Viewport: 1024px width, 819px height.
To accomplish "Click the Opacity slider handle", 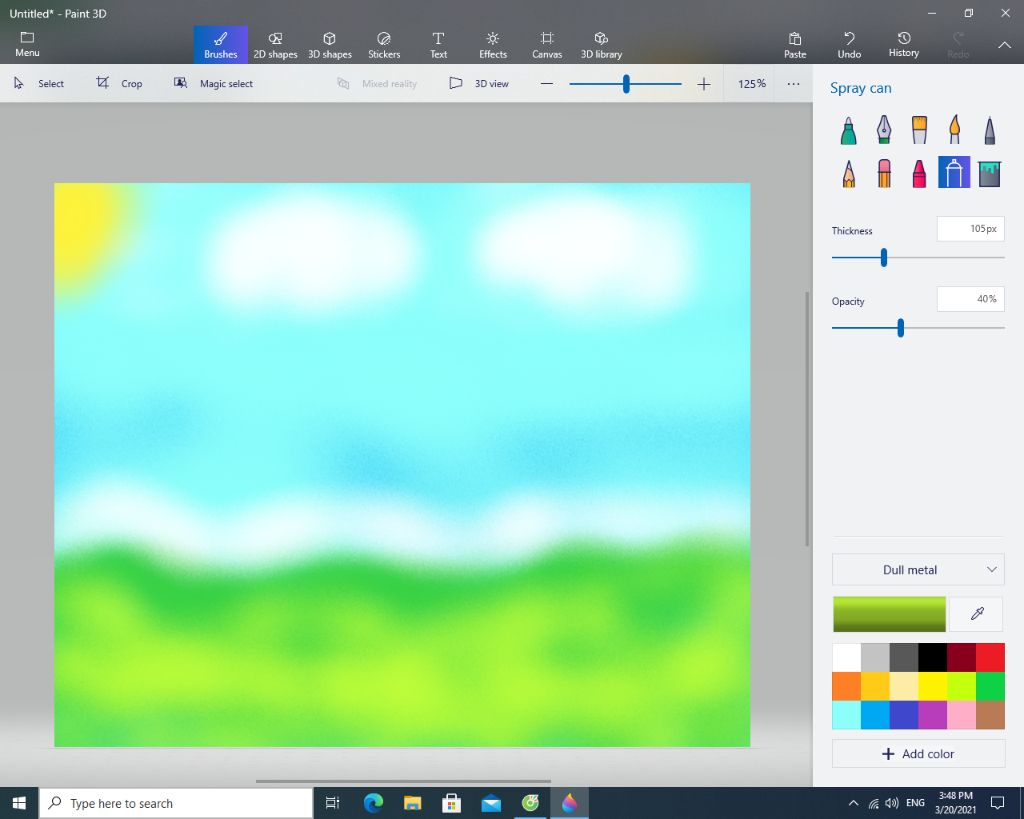I will click(901, 328).
